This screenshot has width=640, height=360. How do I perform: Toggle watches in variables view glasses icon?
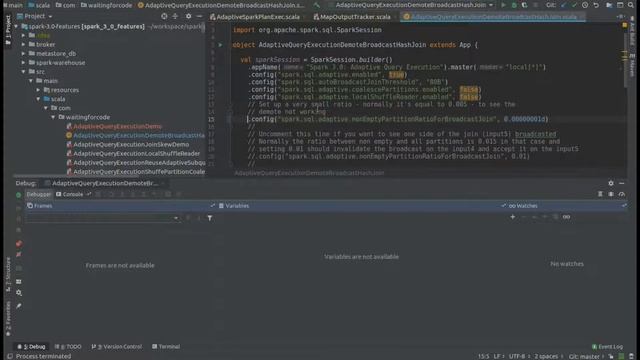click(566, 217)
